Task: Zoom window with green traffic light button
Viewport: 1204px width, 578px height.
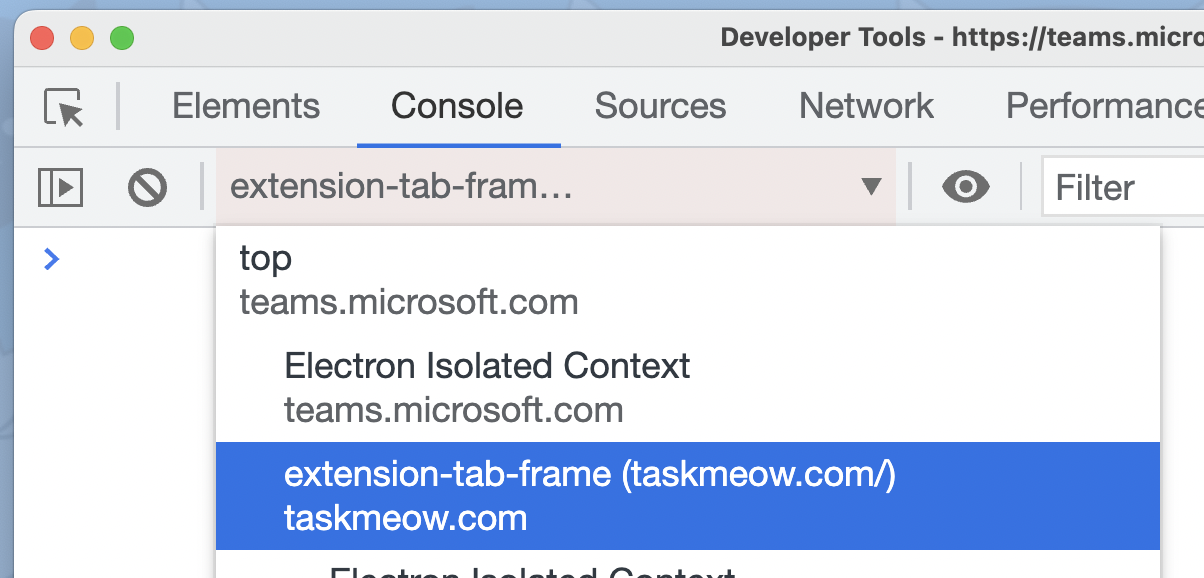Action: point(122,38)
